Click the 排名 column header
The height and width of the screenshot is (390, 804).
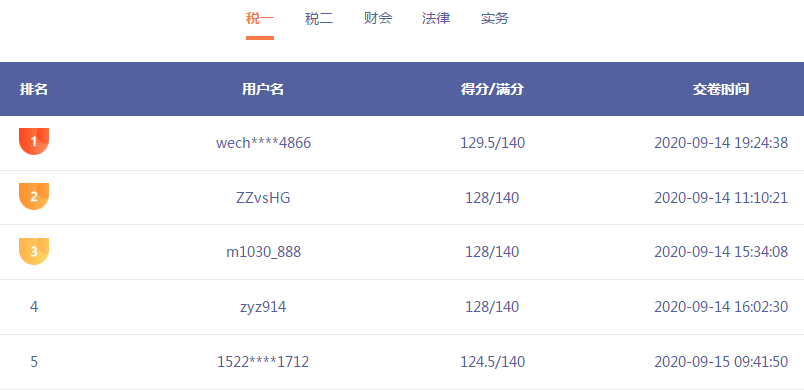34,89
